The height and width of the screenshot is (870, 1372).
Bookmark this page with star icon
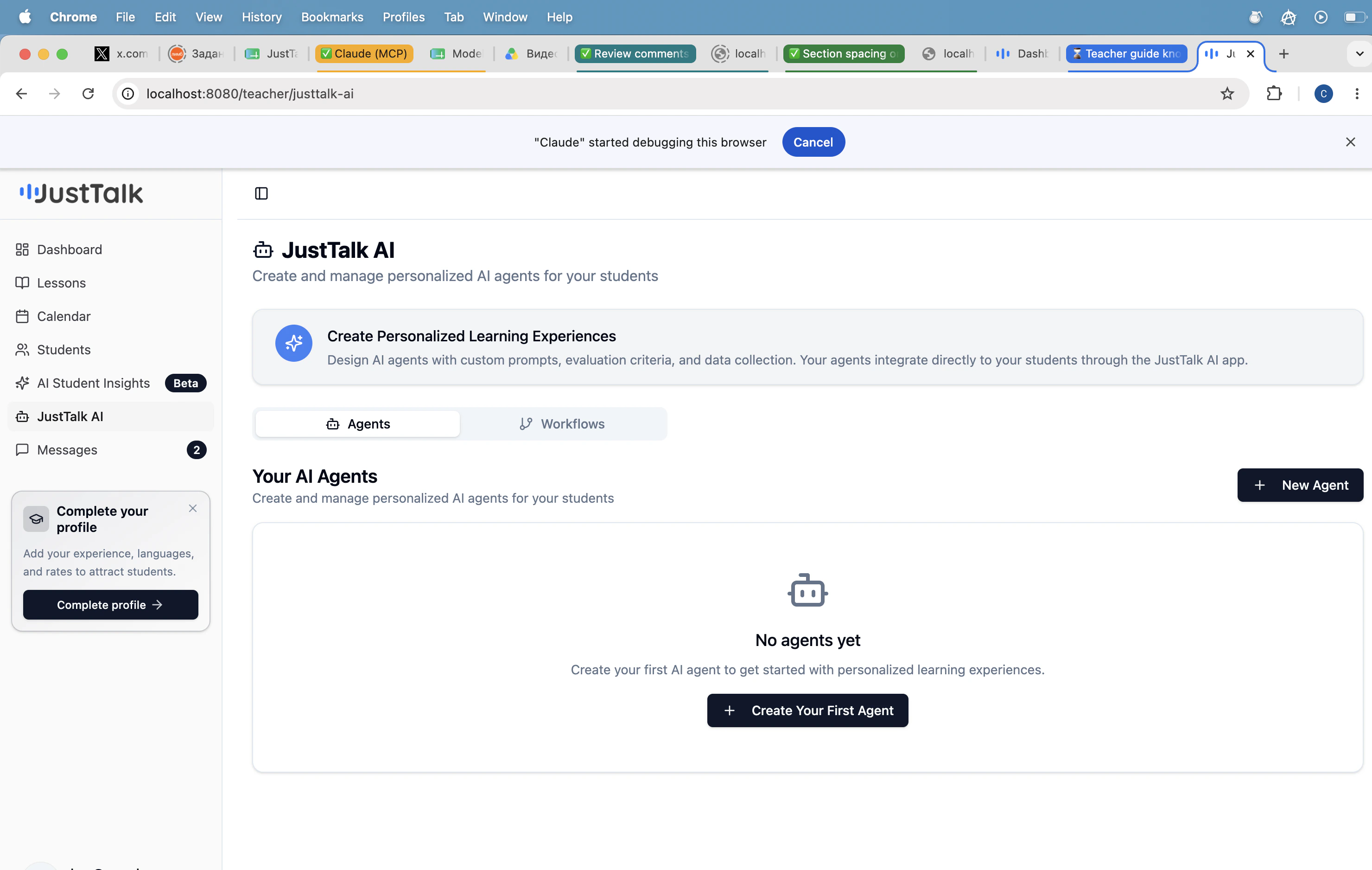[1227, 94]
